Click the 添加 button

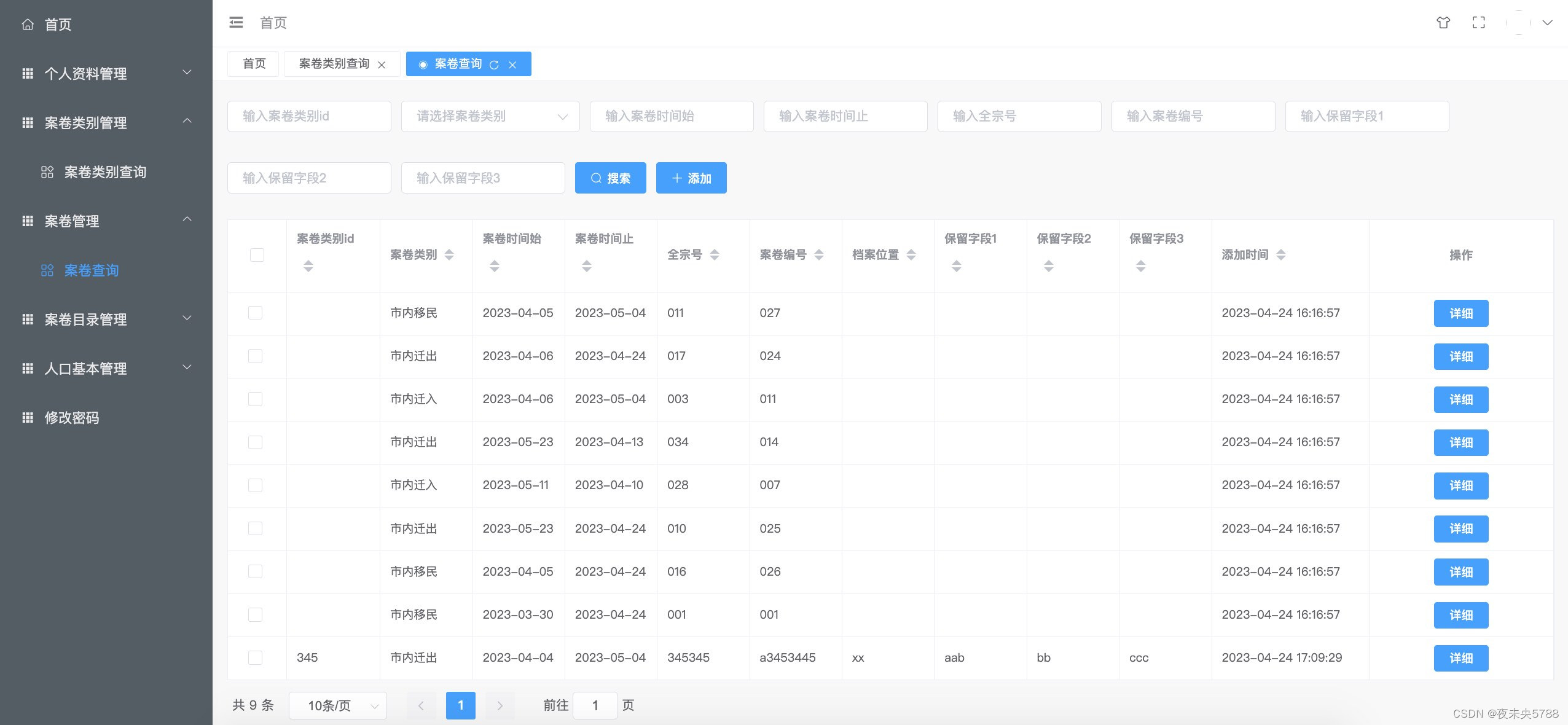[691, 178]
